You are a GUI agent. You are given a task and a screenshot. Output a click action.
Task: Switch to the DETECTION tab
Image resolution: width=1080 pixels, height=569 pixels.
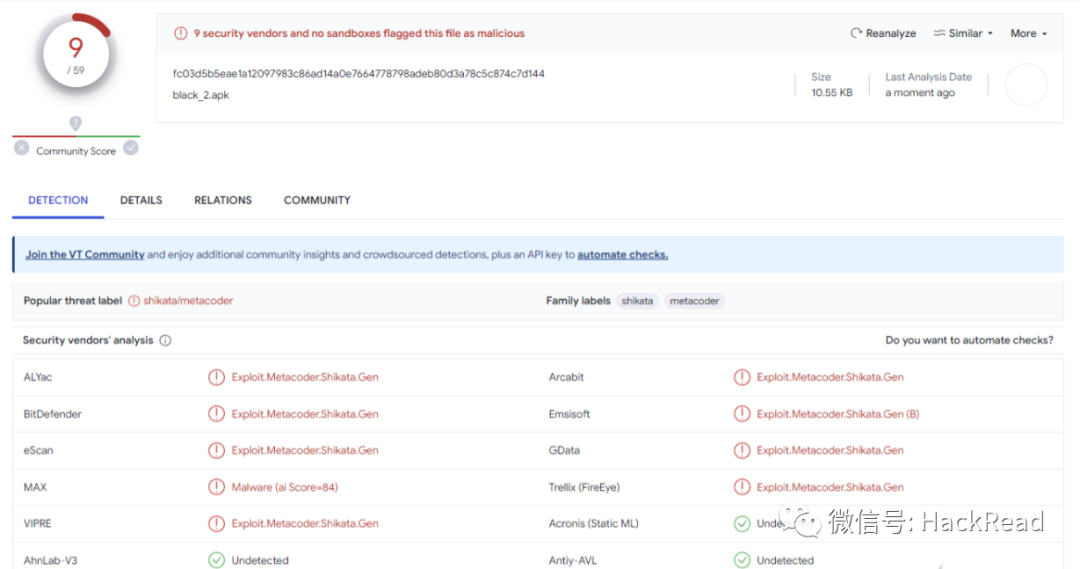point(58,200)
